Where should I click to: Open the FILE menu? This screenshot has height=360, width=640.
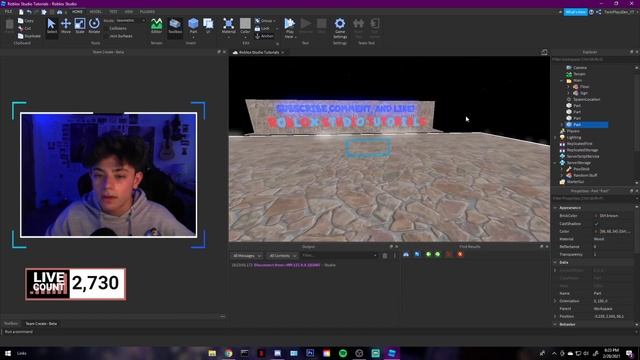(x=8, y=12)
